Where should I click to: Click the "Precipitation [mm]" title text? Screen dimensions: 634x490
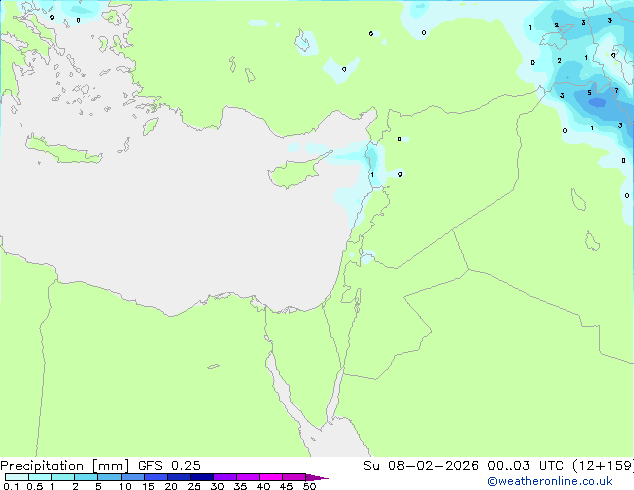64,466
